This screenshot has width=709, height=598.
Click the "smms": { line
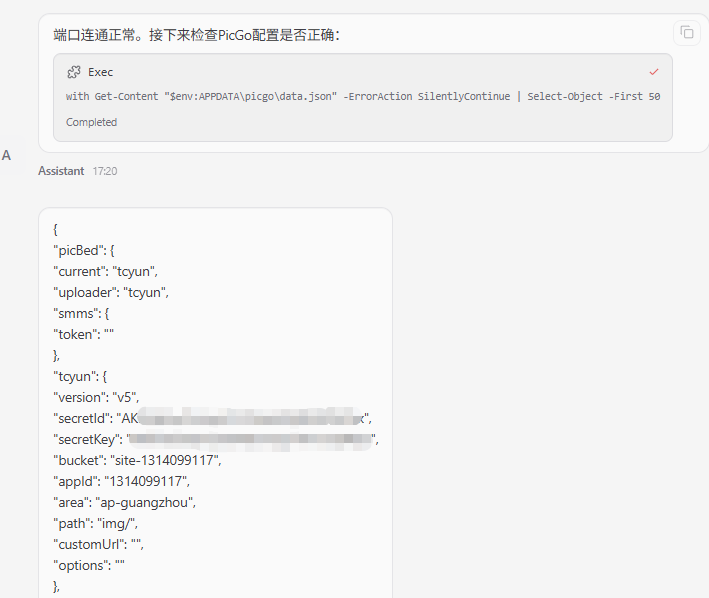[81, 313]
